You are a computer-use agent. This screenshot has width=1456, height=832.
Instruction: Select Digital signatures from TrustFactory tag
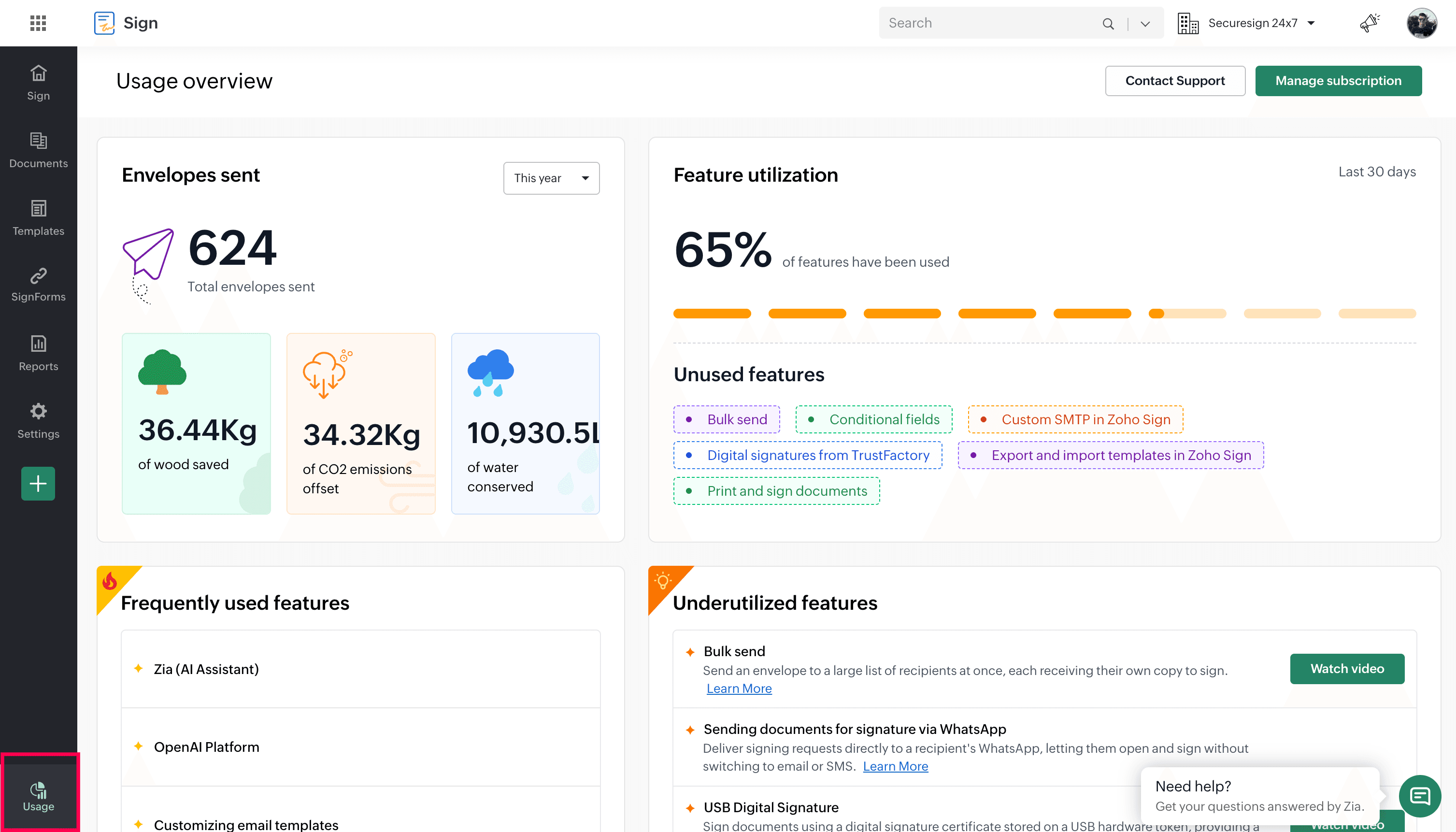808,456
